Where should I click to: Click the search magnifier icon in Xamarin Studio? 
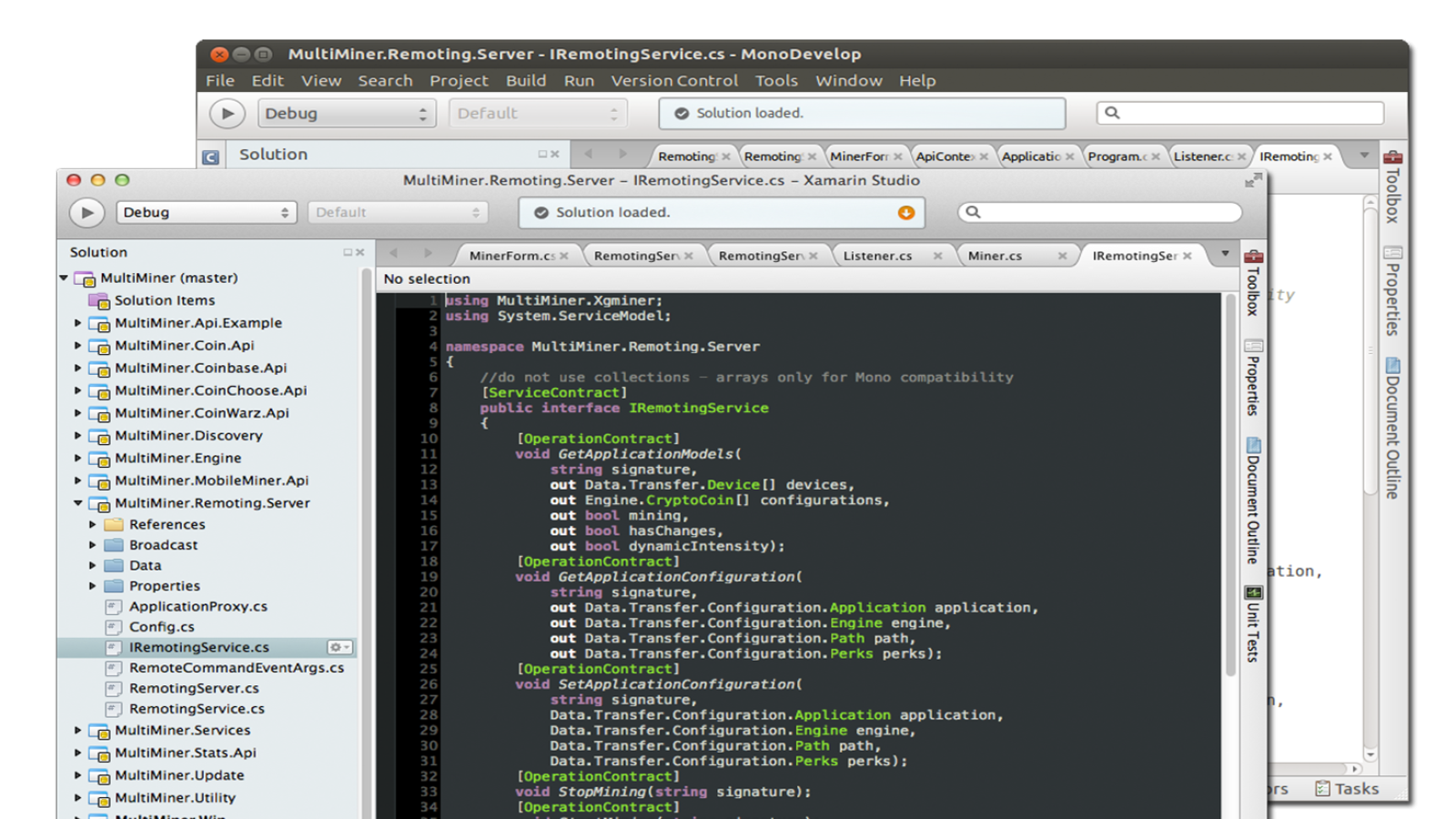pyautogui.click(x=973, y=212)
